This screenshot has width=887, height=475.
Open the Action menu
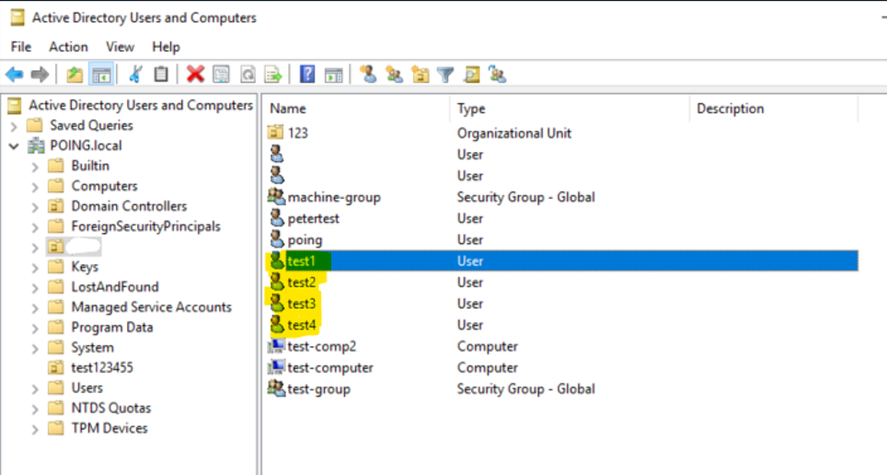[68, 47]
